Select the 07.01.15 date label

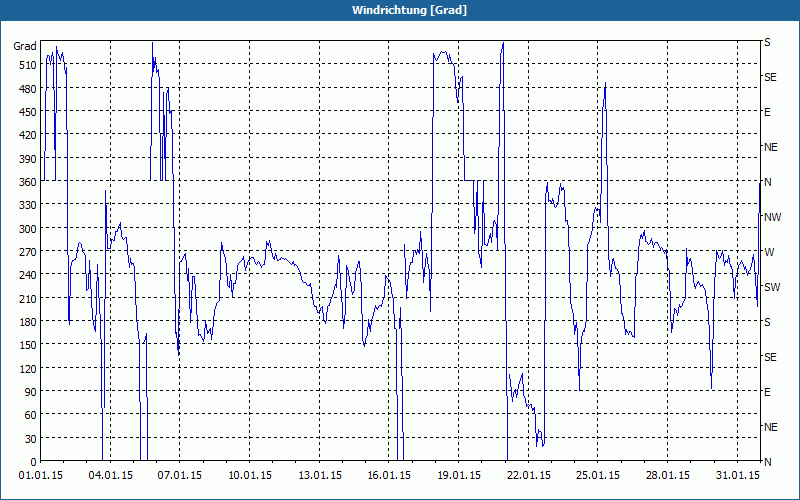pyautogui.click(x=180, y=476)
